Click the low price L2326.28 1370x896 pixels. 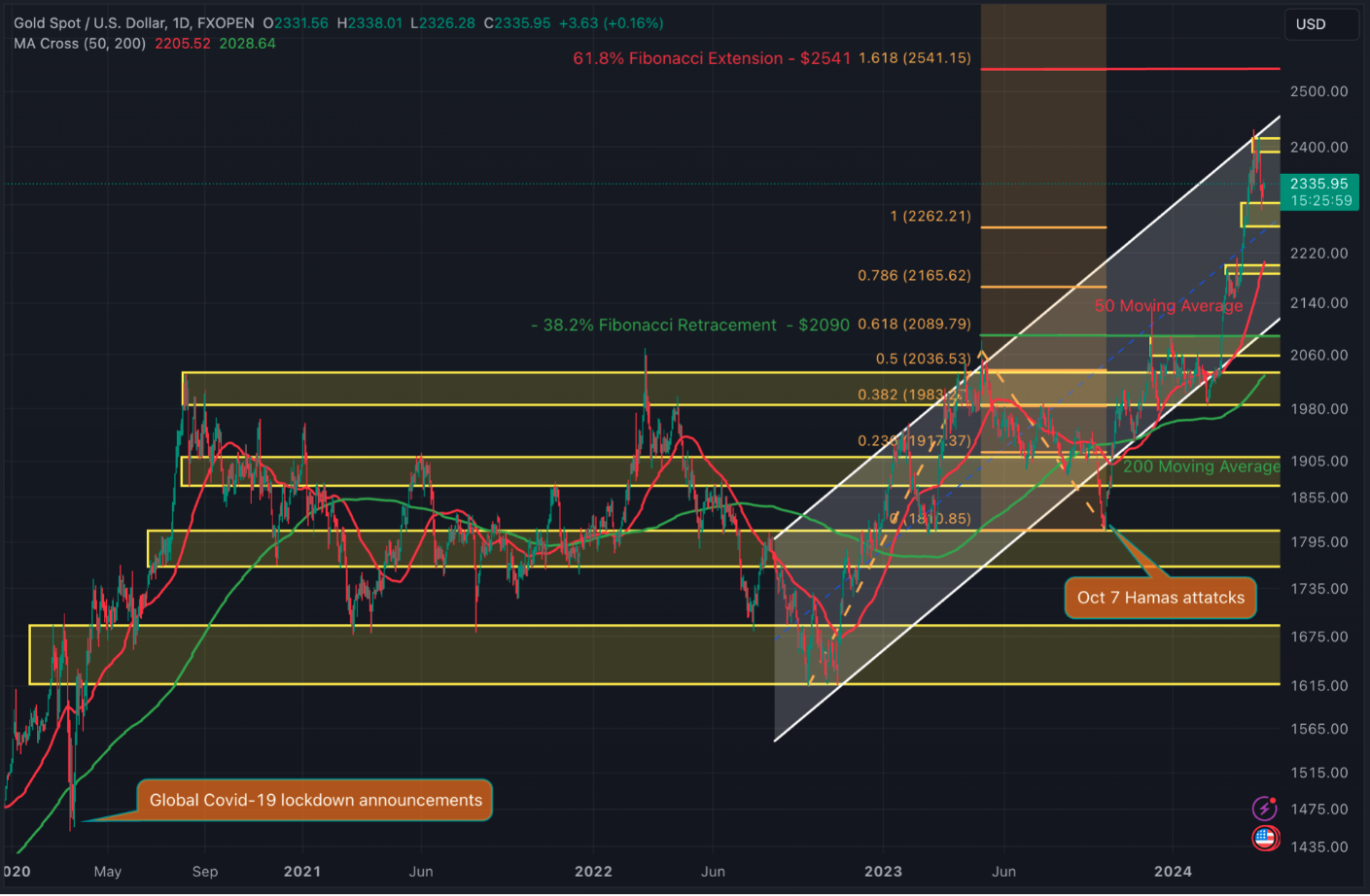tap(442, 22)
